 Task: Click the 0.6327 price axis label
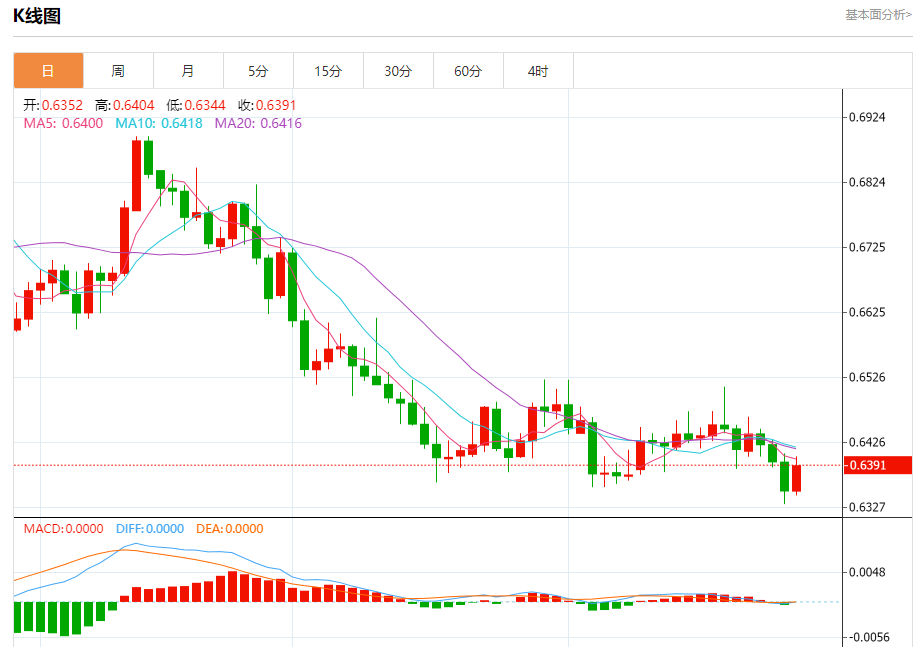[867, 507]
